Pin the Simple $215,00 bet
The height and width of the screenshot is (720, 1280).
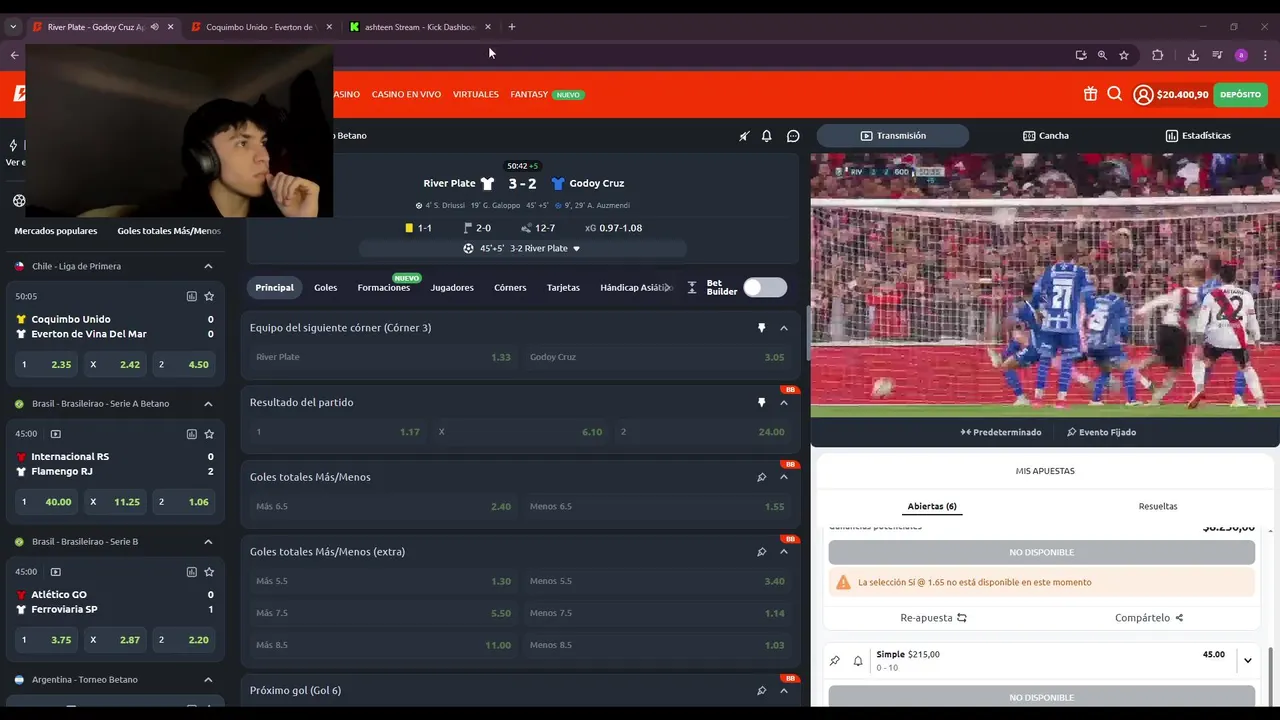(835, 661)
